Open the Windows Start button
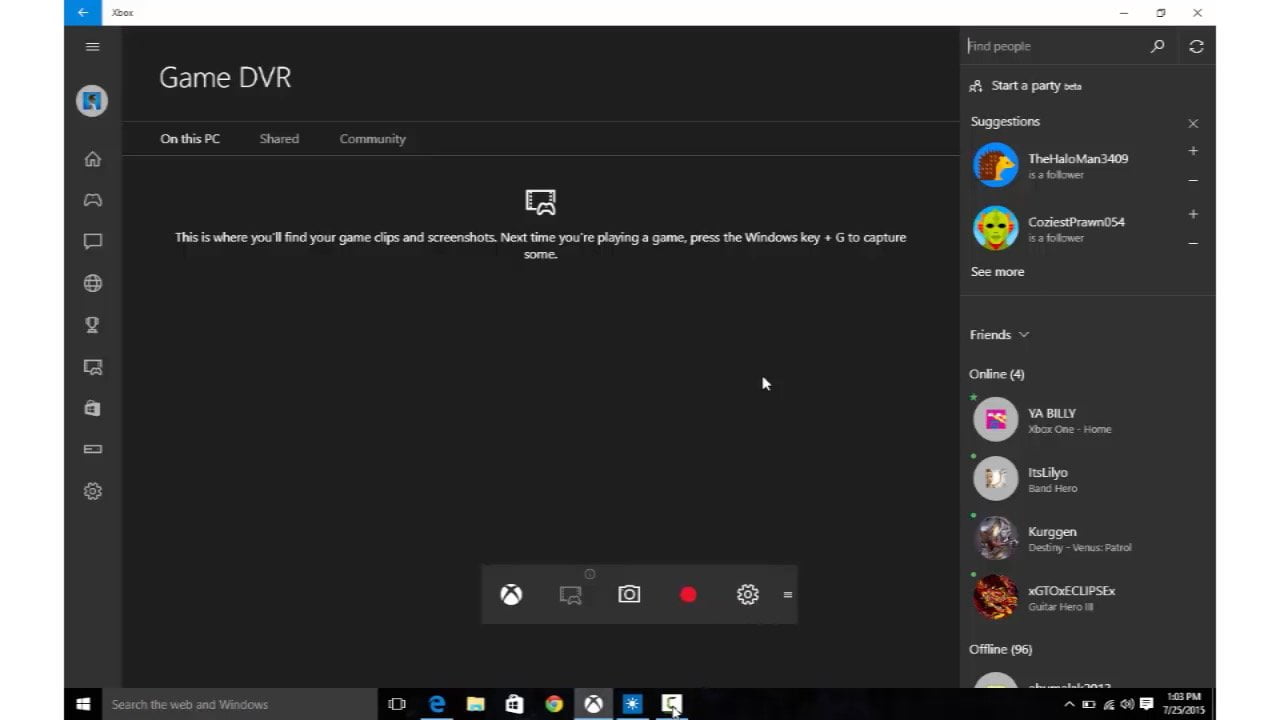The width and height of the screenshot is (1280, 720). pos(83,704)
